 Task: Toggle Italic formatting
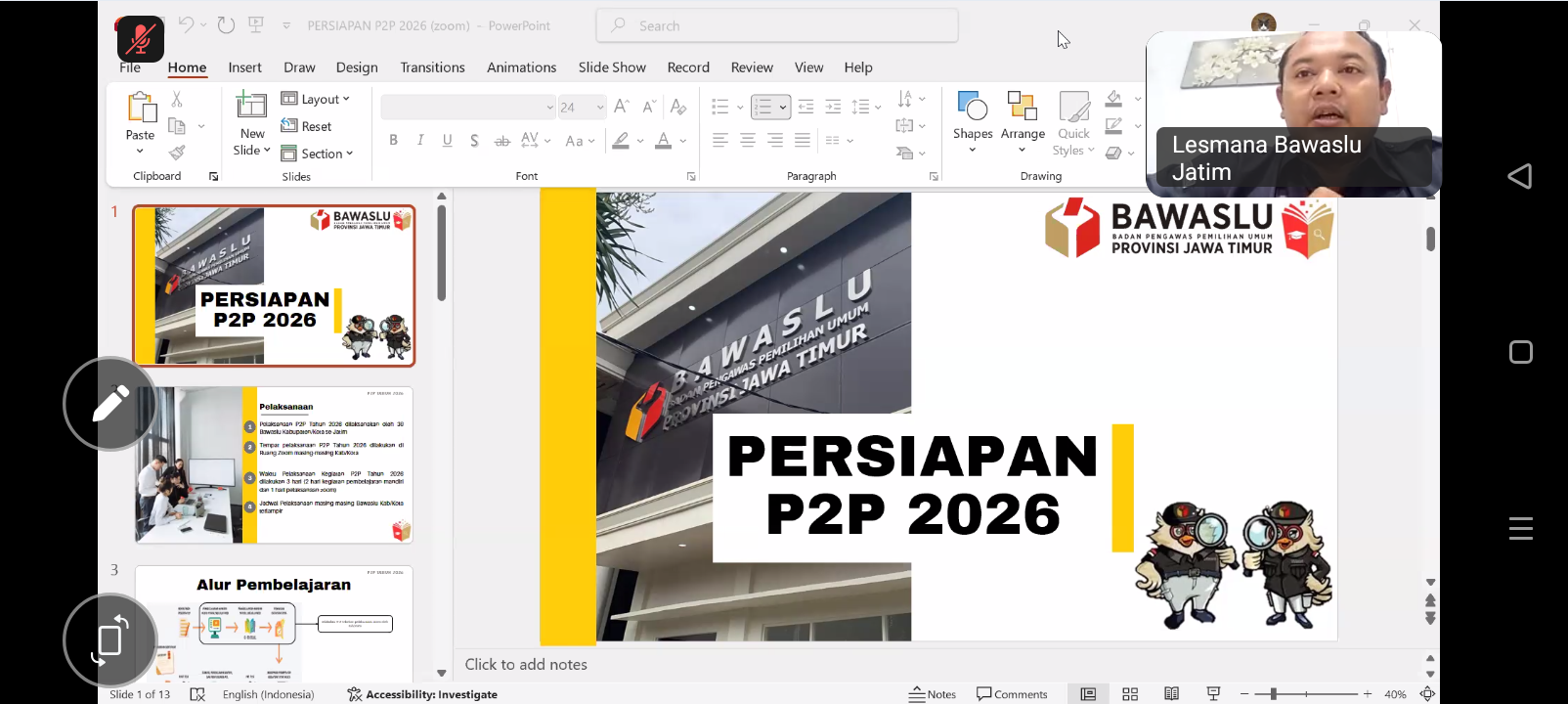click(x=420, y=141)
